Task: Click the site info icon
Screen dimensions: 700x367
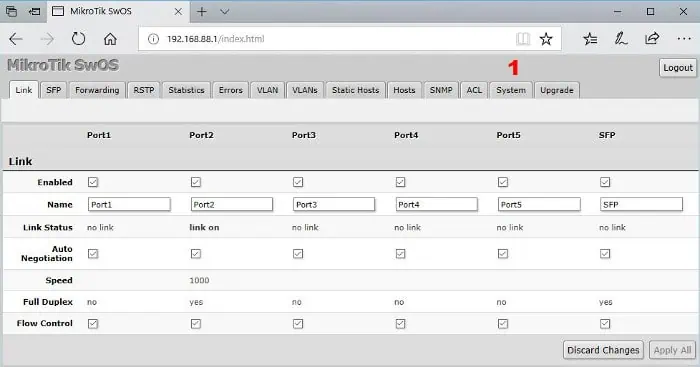Action: coord(153,39)
